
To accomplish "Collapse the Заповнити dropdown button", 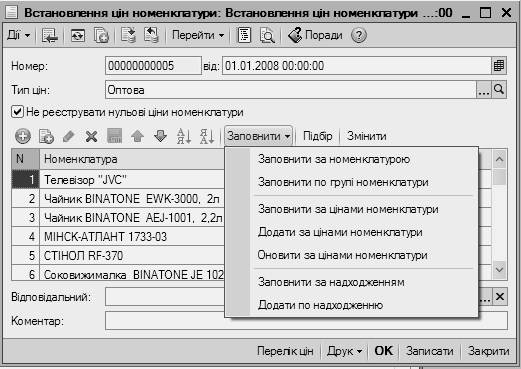I will point(259,136).
